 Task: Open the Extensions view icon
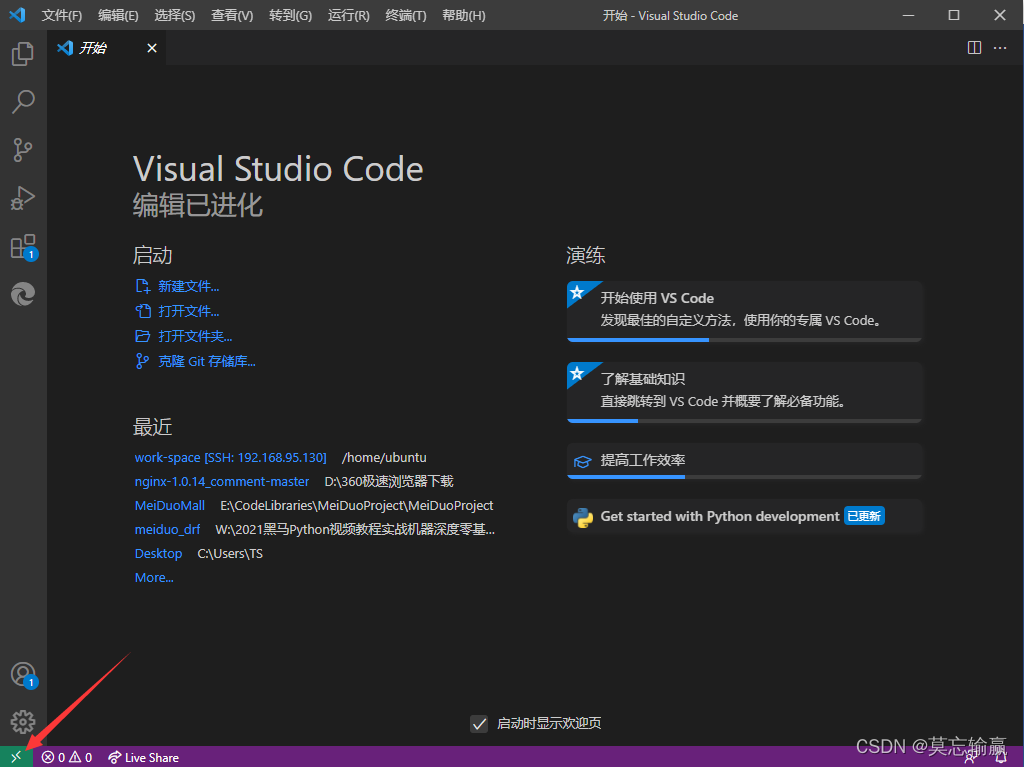pyautogui.click(x=23, y=246)
